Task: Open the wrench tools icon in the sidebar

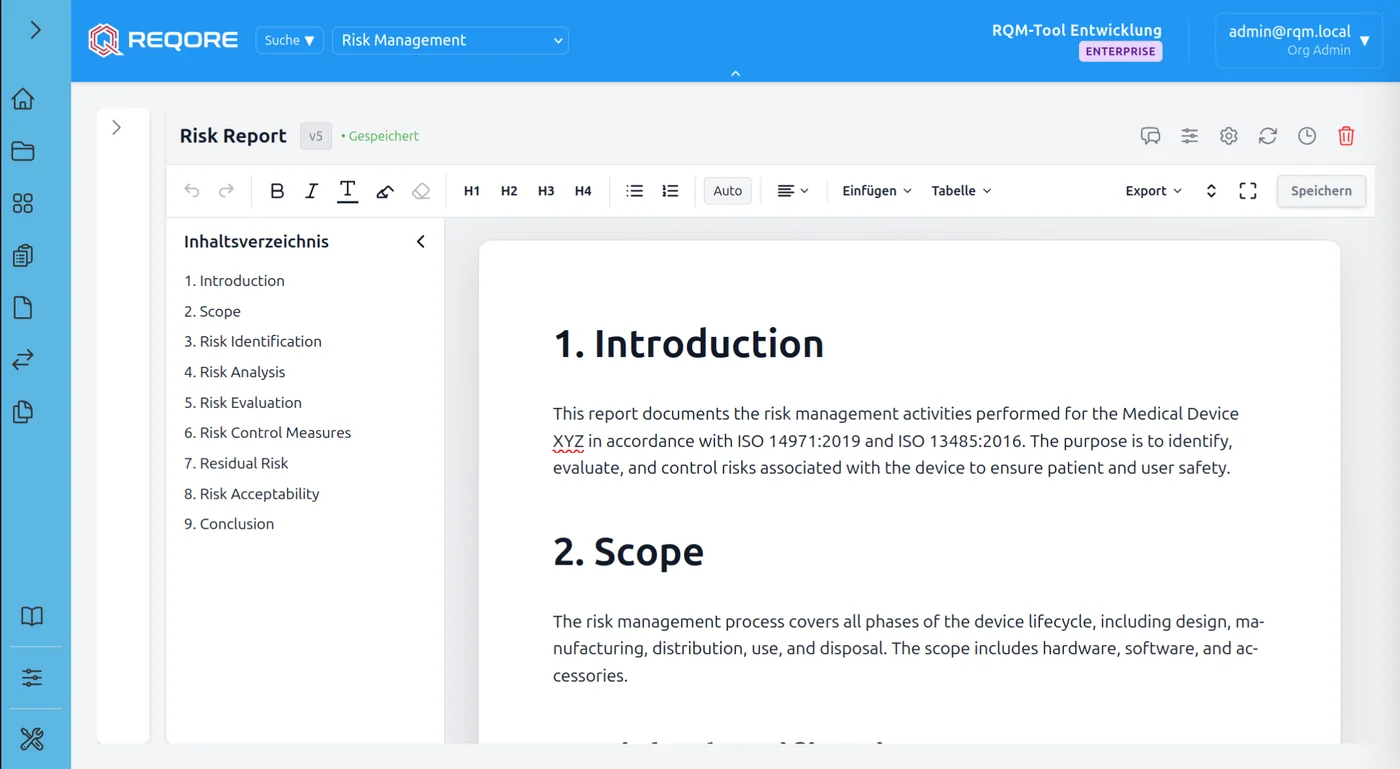Action: pyautogui.click(x=32, y=739)
